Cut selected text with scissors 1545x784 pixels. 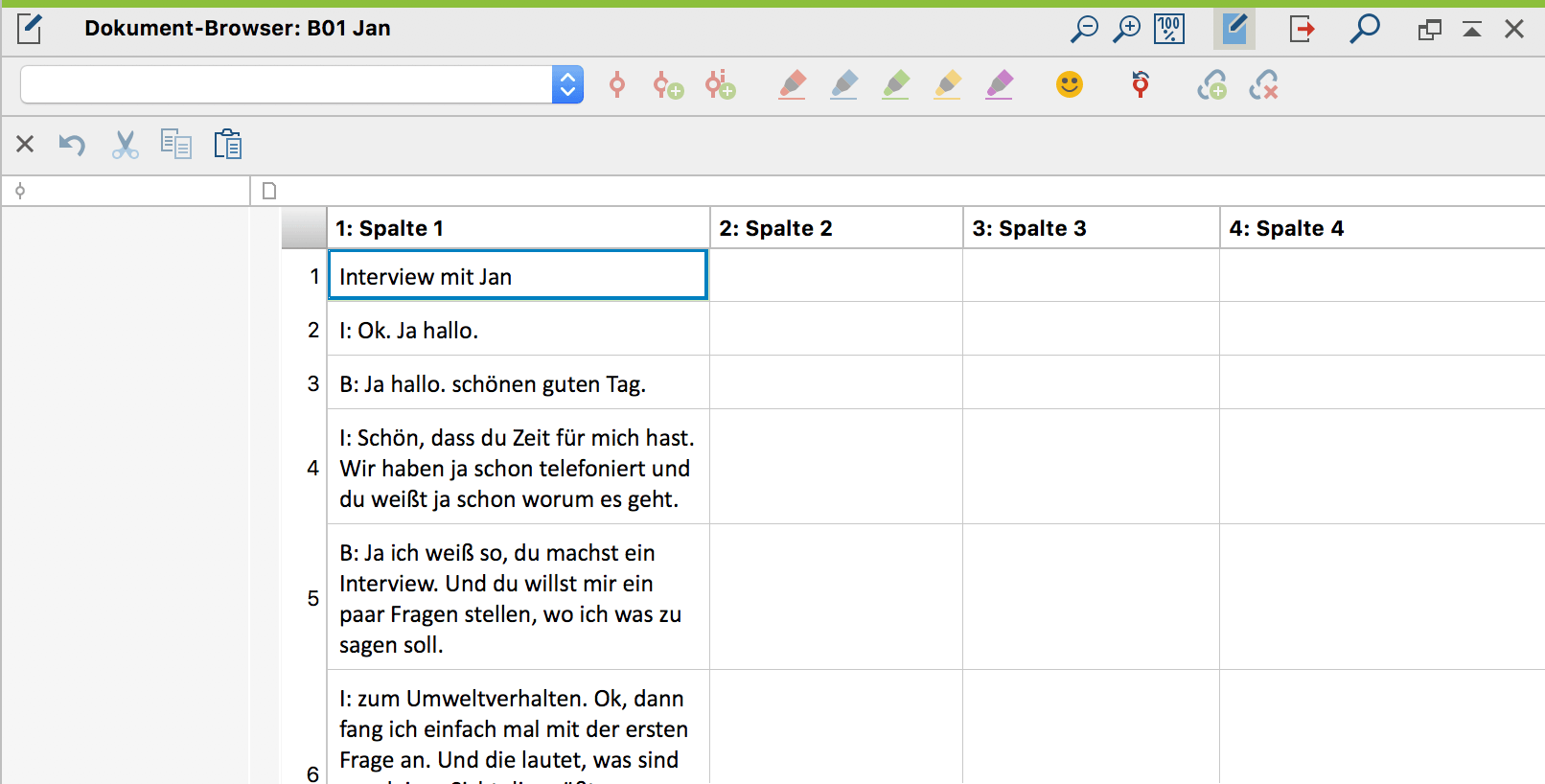pos(125,145)
